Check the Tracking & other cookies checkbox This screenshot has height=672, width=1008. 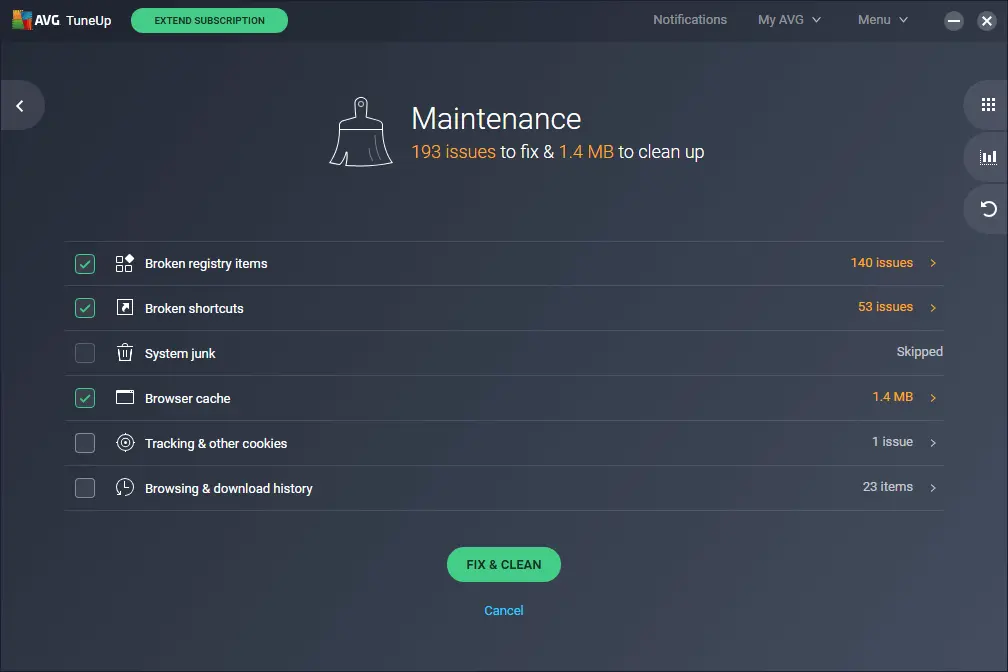tap(85, 443)
